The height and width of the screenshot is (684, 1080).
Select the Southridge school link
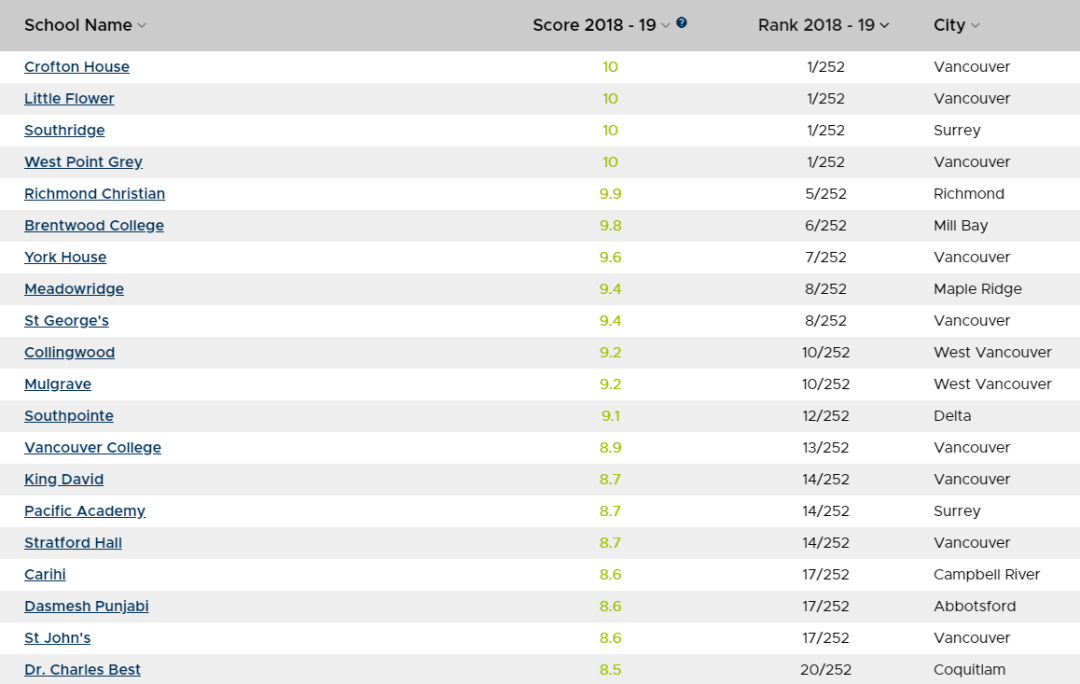(64, 131)
